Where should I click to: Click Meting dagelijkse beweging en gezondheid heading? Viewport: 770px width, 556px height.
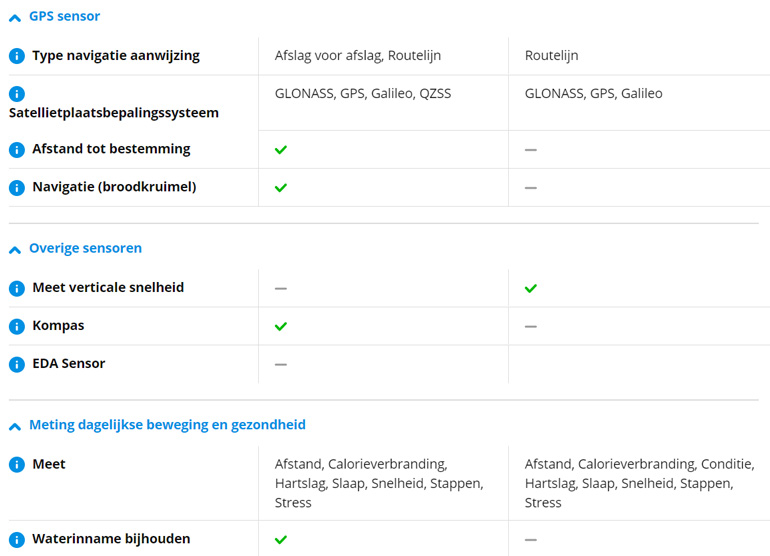point(167,425)
